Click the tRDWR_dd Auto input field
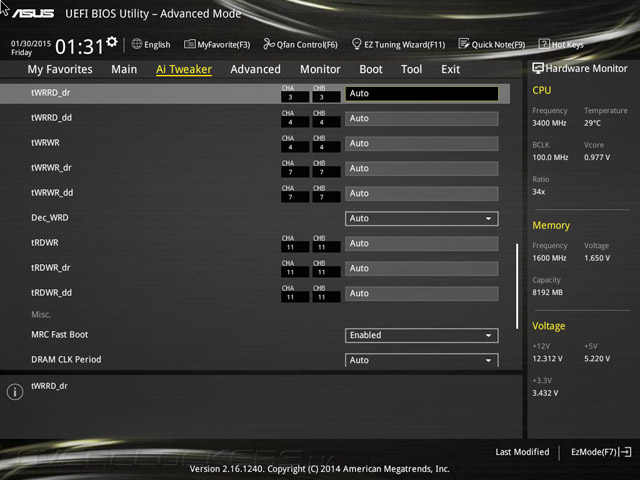Screen dimensions: 640x480 pos(422,293)
